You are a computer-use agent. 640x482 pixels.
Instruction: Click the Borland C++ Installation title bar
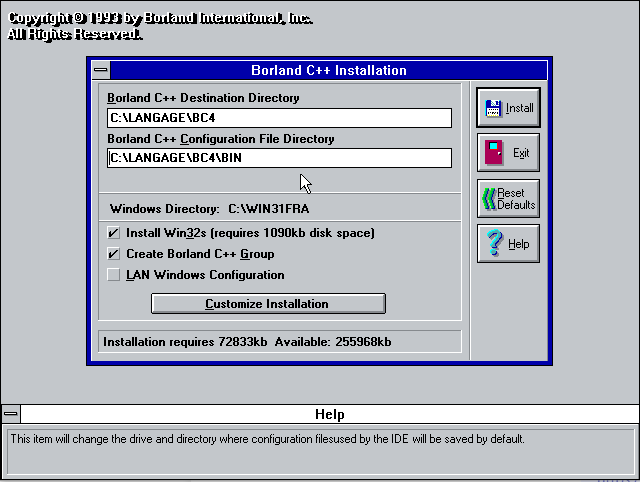(329, 70)
